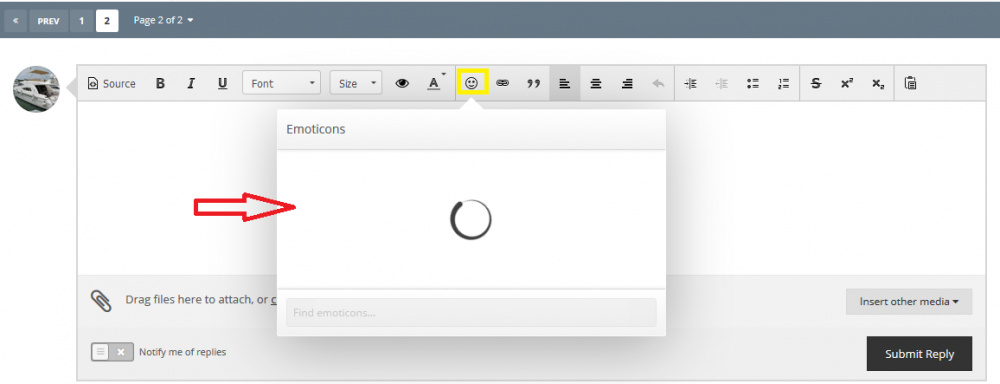Click the paperclip attachment icon

click(101, 300)
